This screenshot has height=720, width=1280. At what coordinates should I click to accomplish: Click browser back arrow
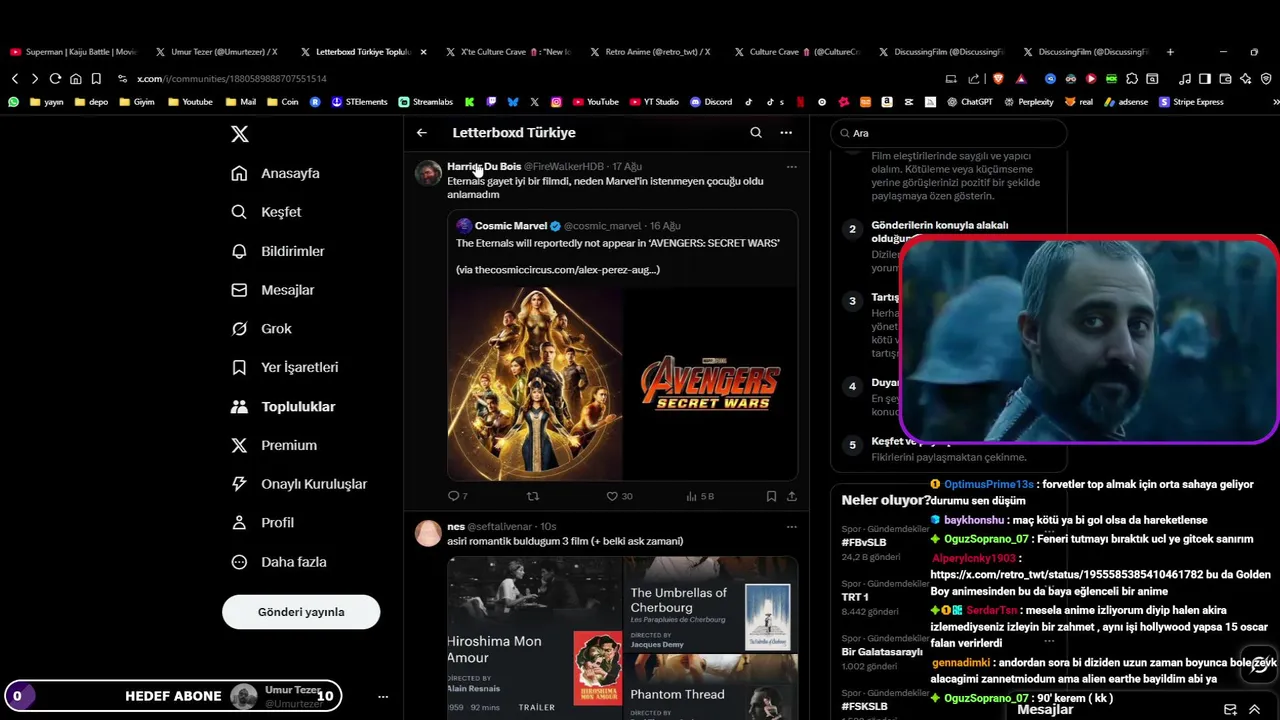14,78
